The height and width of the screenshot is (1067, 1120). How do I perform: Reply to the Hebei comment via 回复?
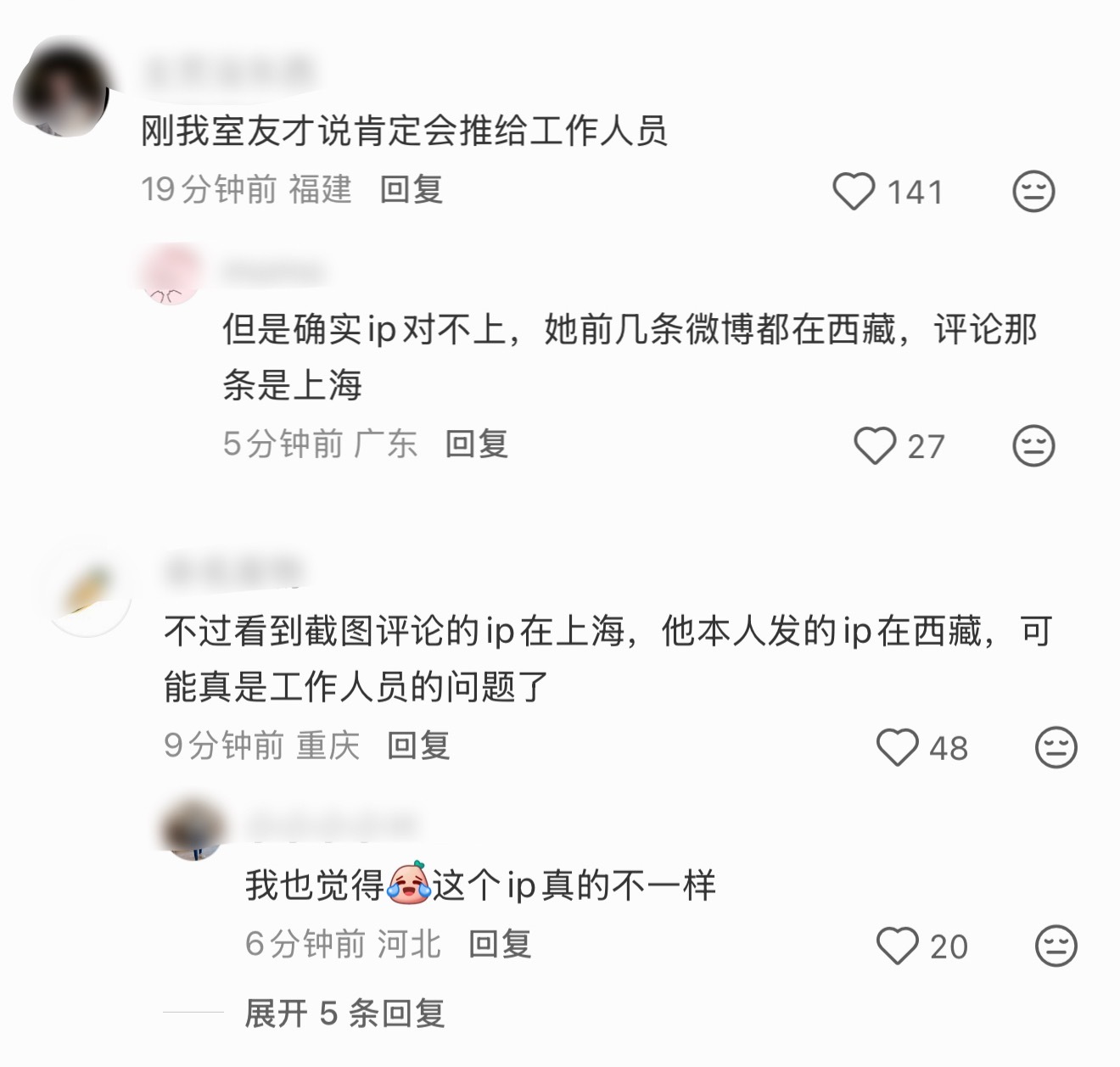point(501,943)
